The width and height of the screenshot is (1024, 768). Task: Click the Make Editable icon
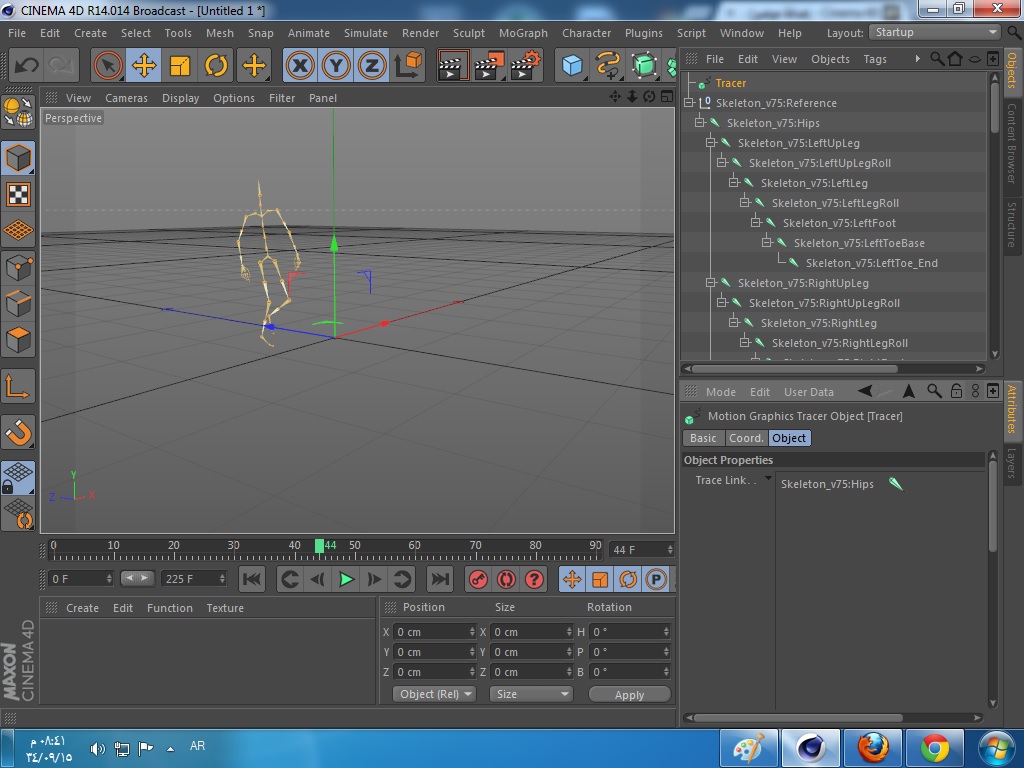(x=18, y=112)
